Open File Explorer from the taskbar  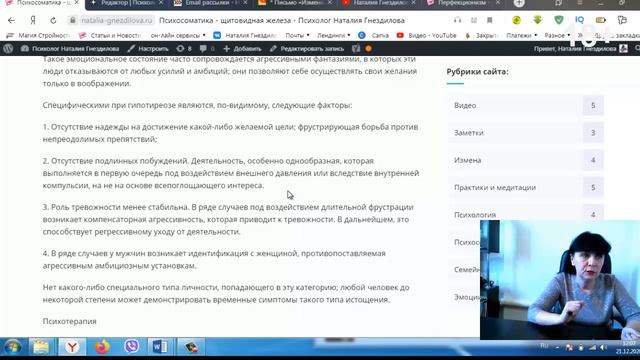click(41, 347)
